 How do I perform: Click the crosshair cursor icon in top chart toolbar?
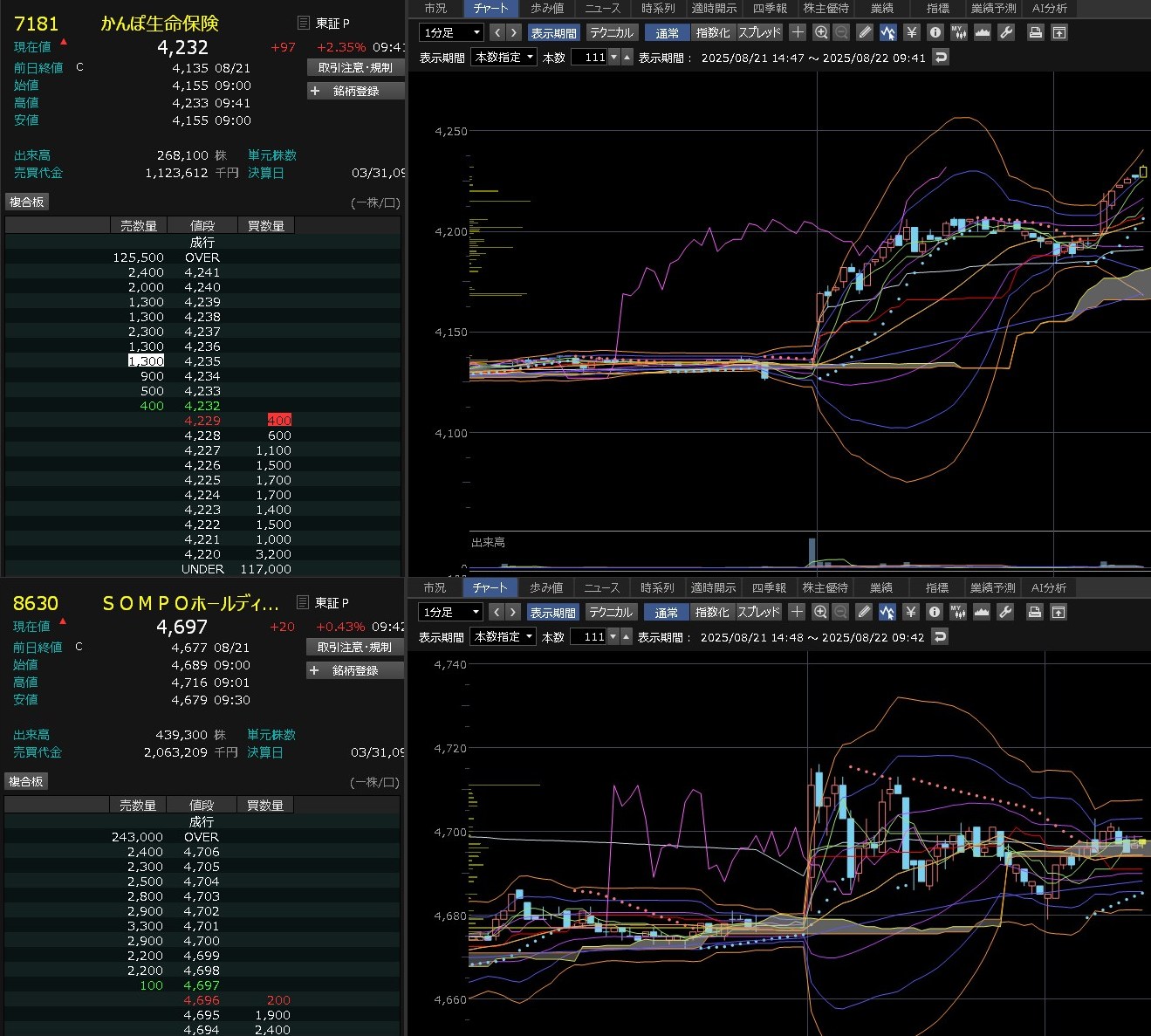tap(797, 32)
